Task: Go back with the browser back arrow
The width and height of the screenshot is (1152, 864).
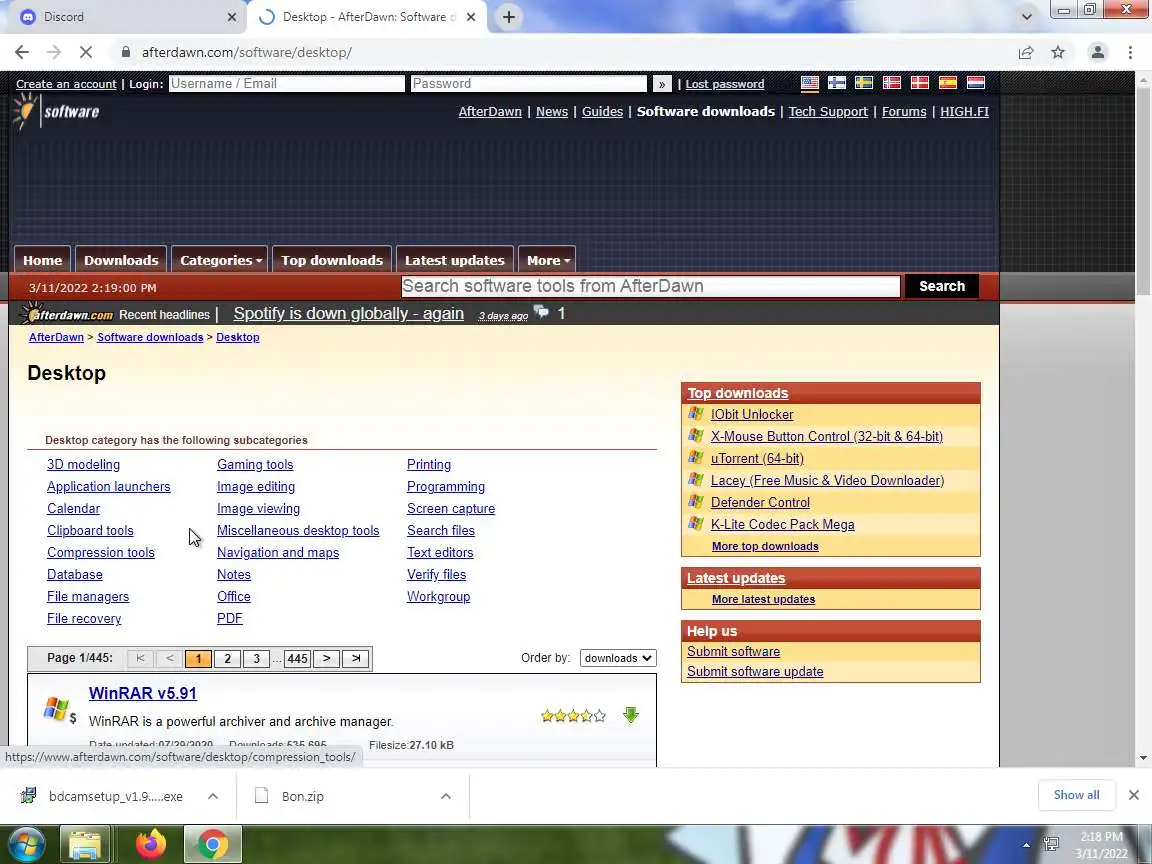Action: 22,52
